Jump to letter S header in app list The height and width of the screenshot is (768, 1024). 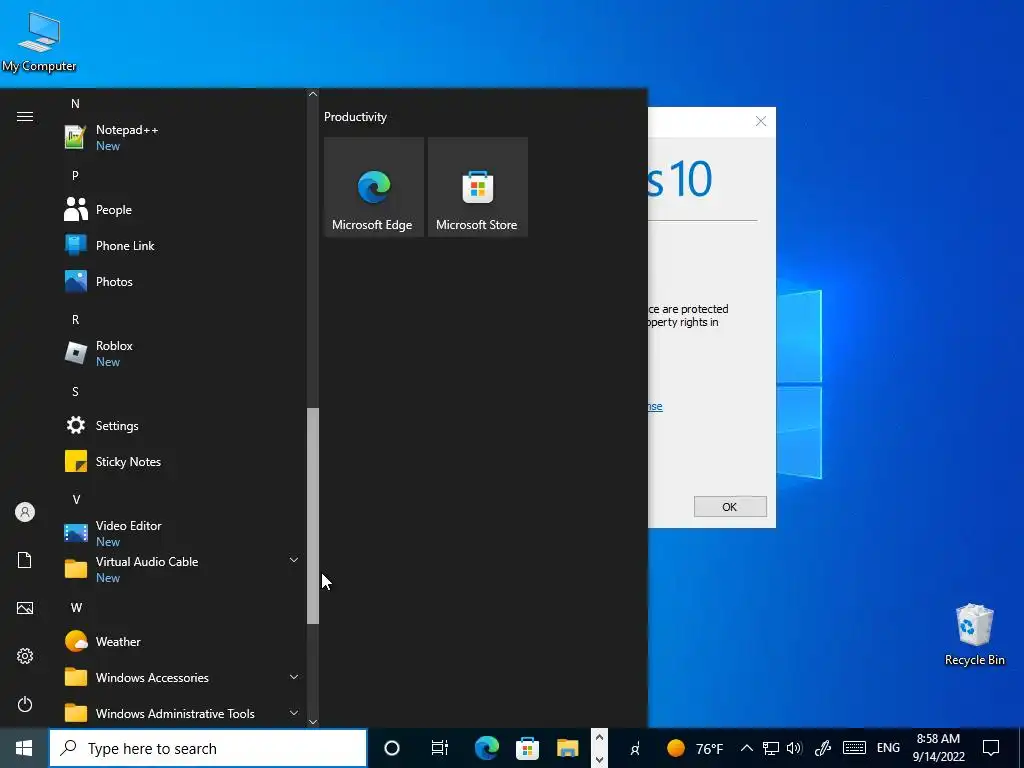[75, 392]
